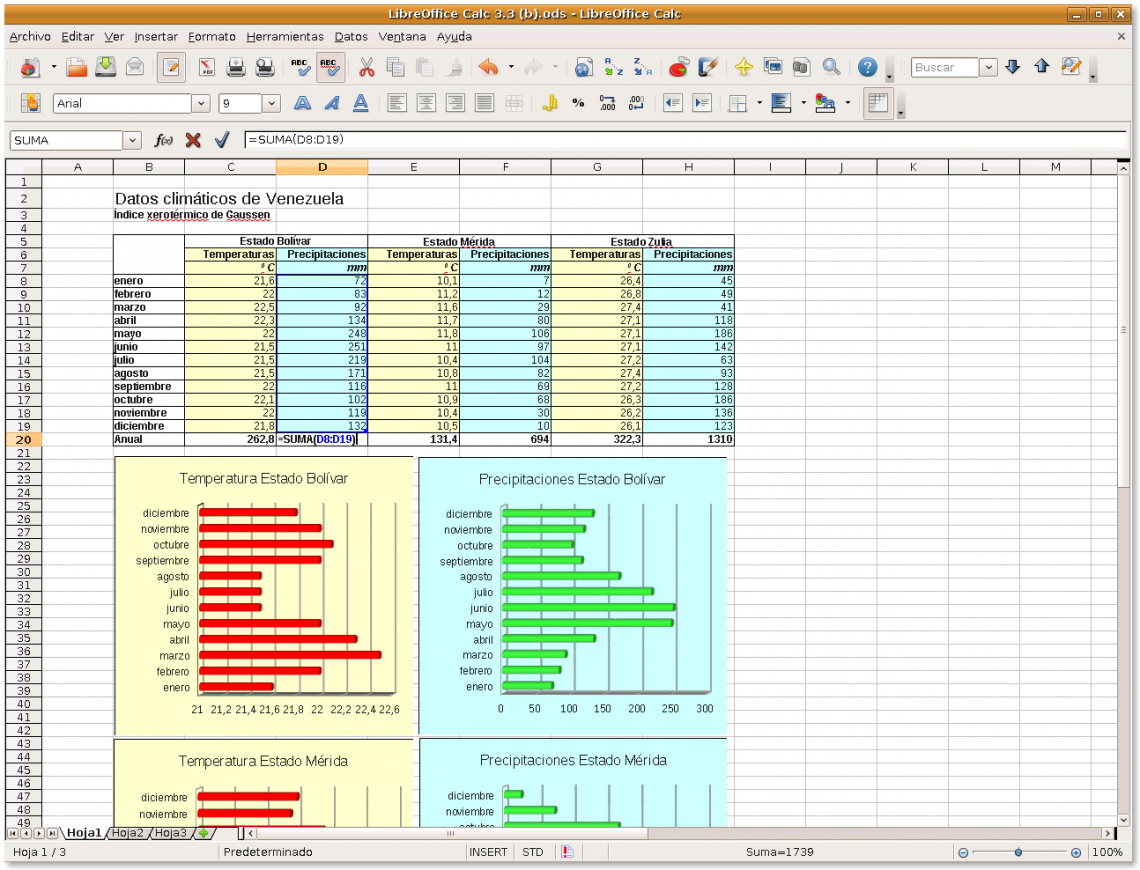The image size is (1140, 870).
Task: Open the font size dropdown
Action: tap(274, 102)
